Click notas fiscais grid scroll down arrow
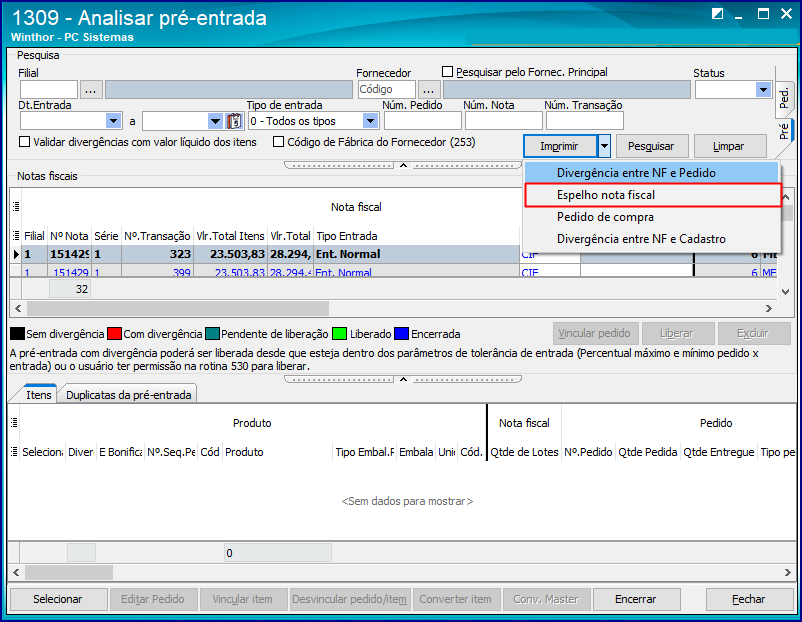 (786, 292)
